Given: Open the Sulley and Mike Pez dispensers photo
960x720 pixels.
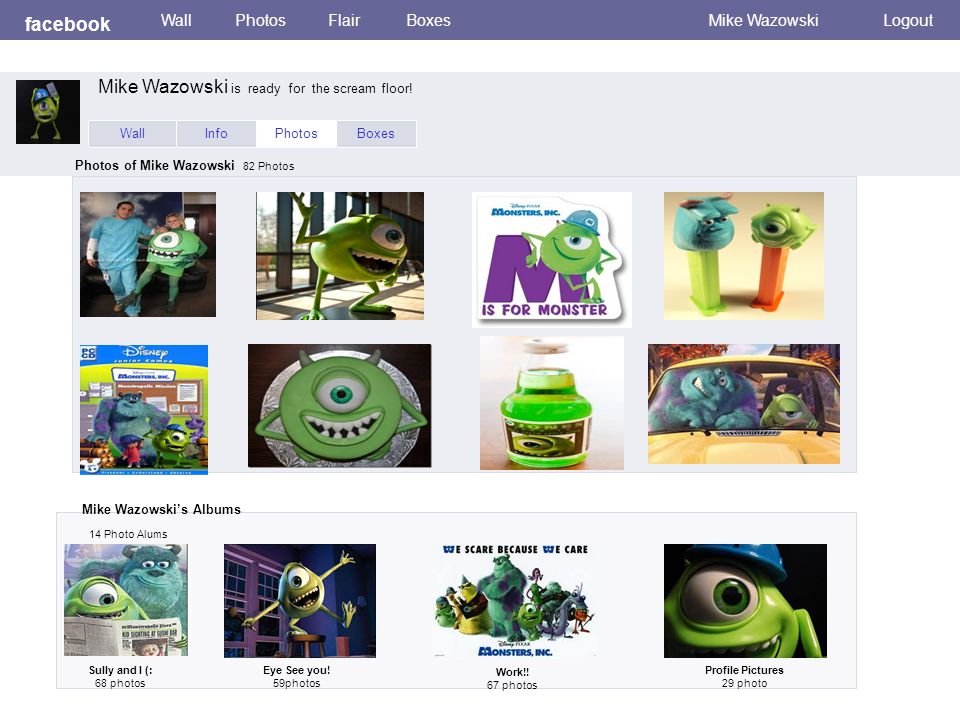Looking at the screenshot, I should tap(744, 256).
